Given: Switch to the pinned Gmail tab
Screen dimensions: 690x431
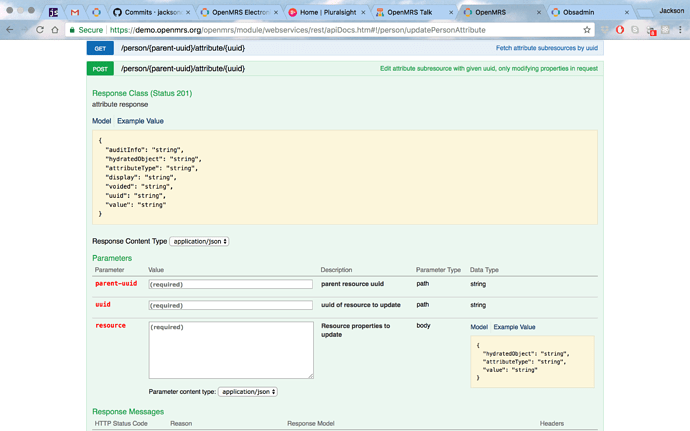Looking at the screenshot, I should [x=75, y=12].
